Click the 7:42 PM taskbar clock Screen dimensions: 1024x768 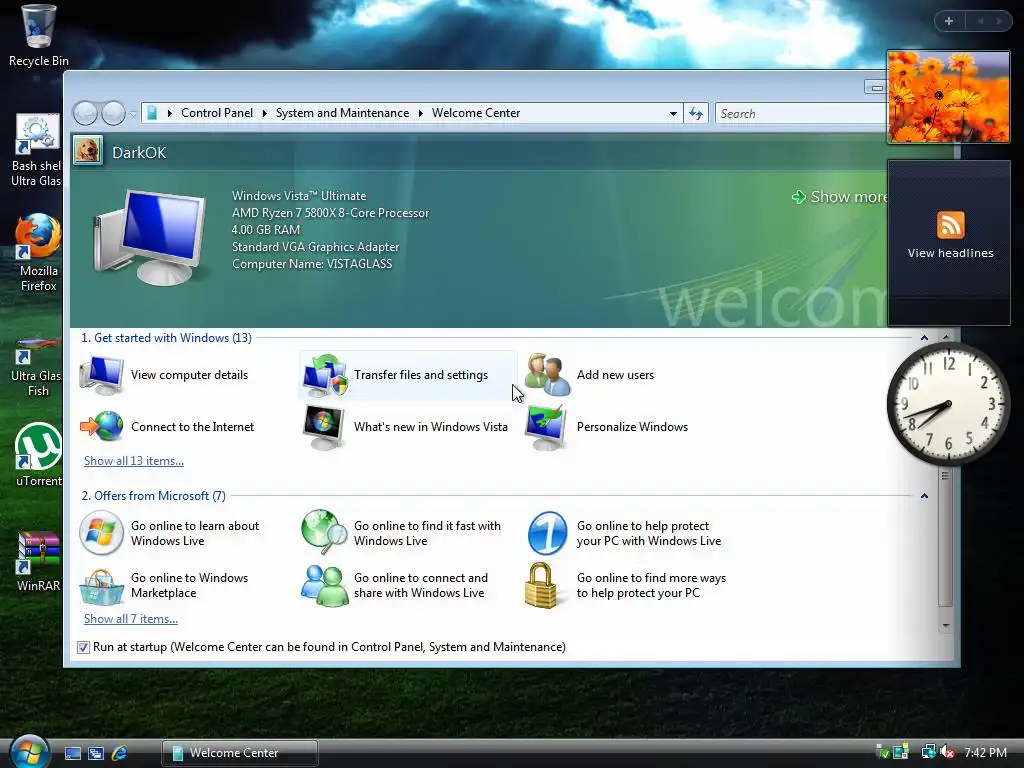[985, 753]
